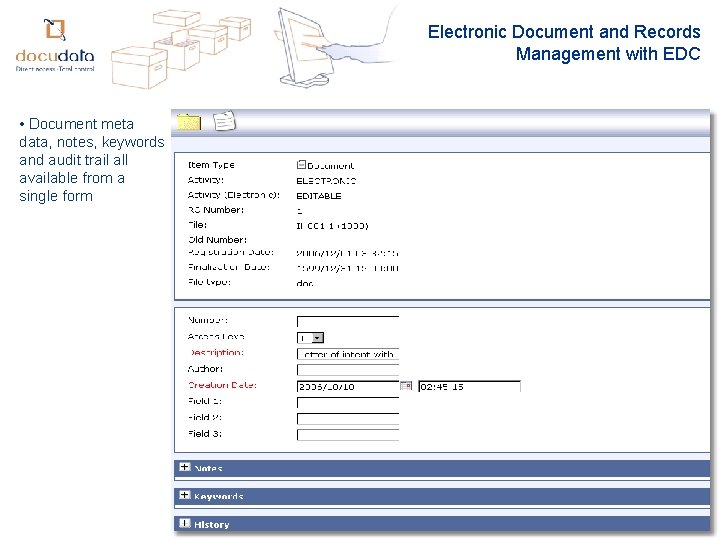
Task: Click the Field 3 input box
Action: click(348, 435)
